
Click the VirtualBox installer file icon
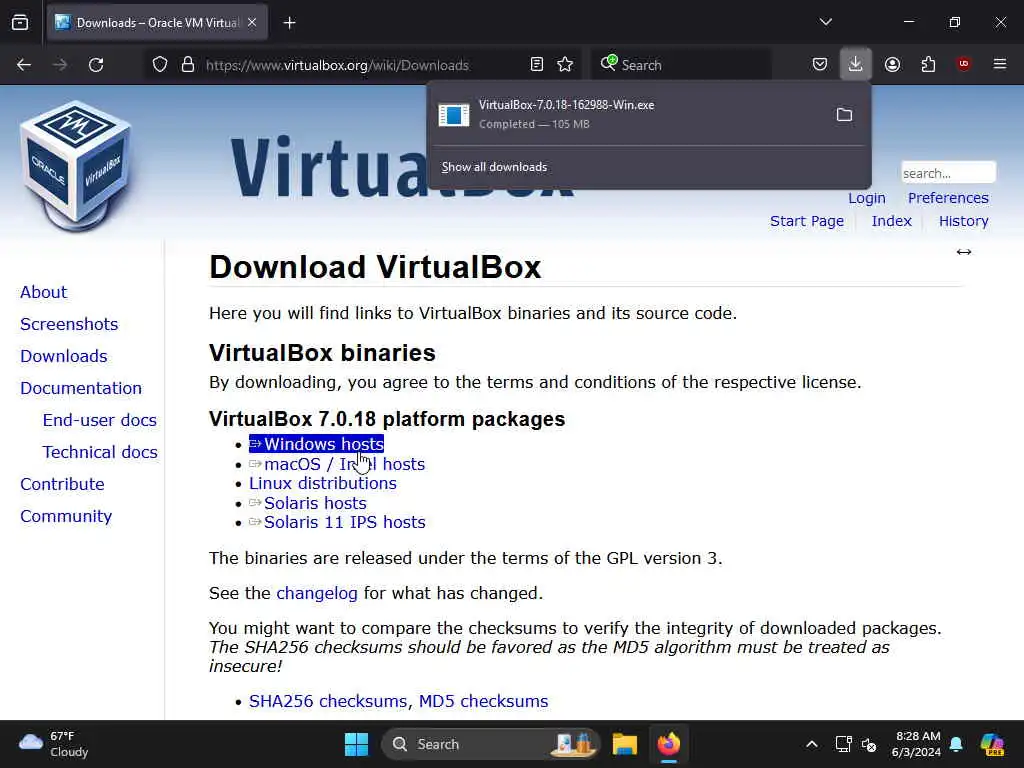[454, 115]
